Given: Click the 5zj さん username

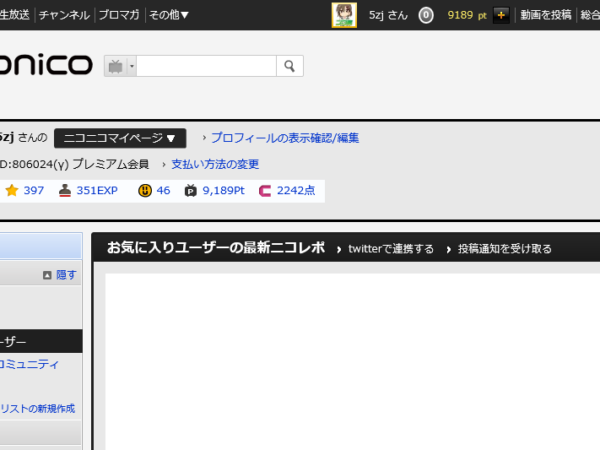Looking at the screenshot, I should 388,15.
